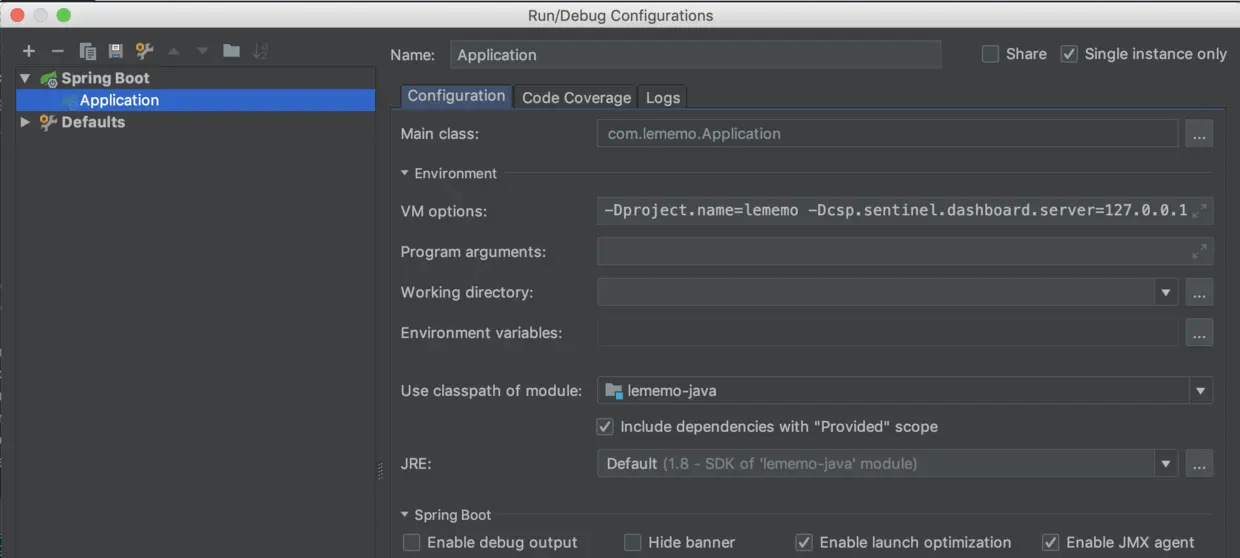Viewport: 1240px width, 558px height.
Task: Open the Logs tab
Action: tap(662, 98)
